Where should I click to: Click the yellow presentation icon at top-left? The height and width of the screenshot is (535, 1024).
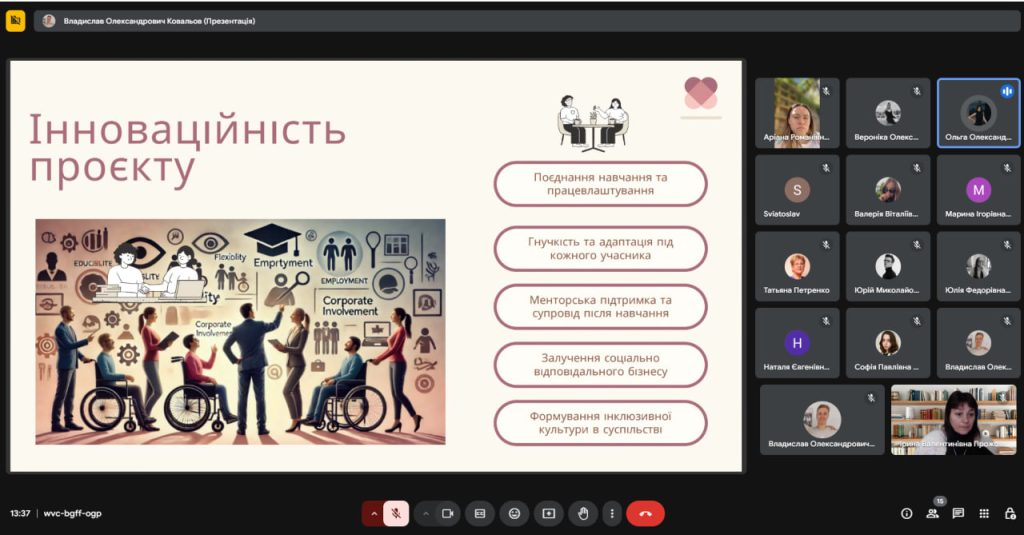(15, 20)
